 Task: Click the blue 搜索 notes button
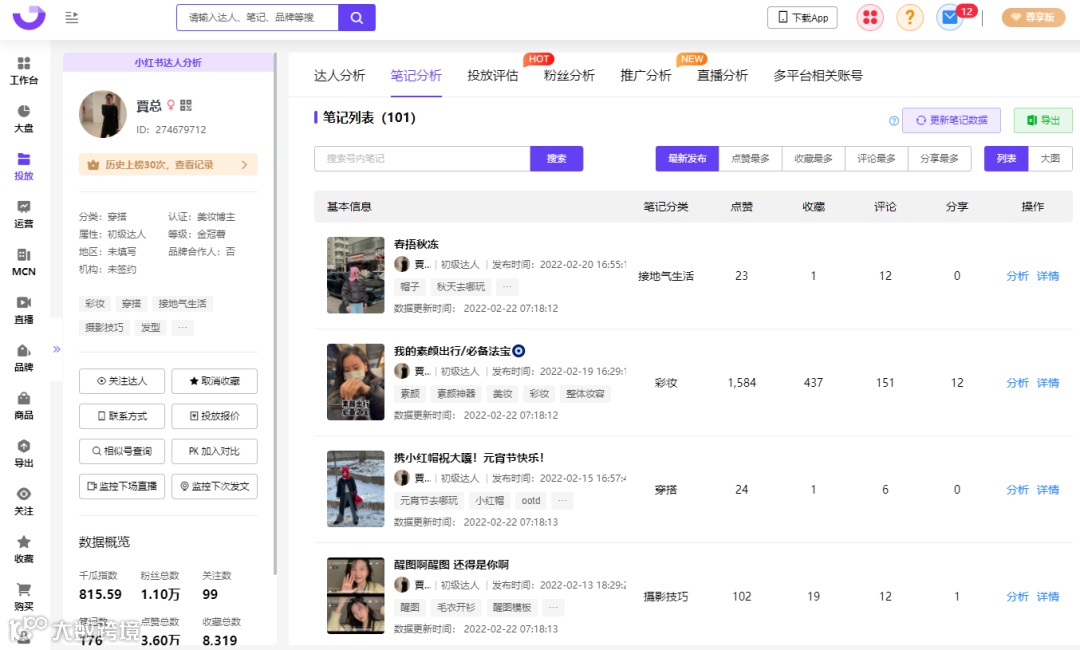557,158
